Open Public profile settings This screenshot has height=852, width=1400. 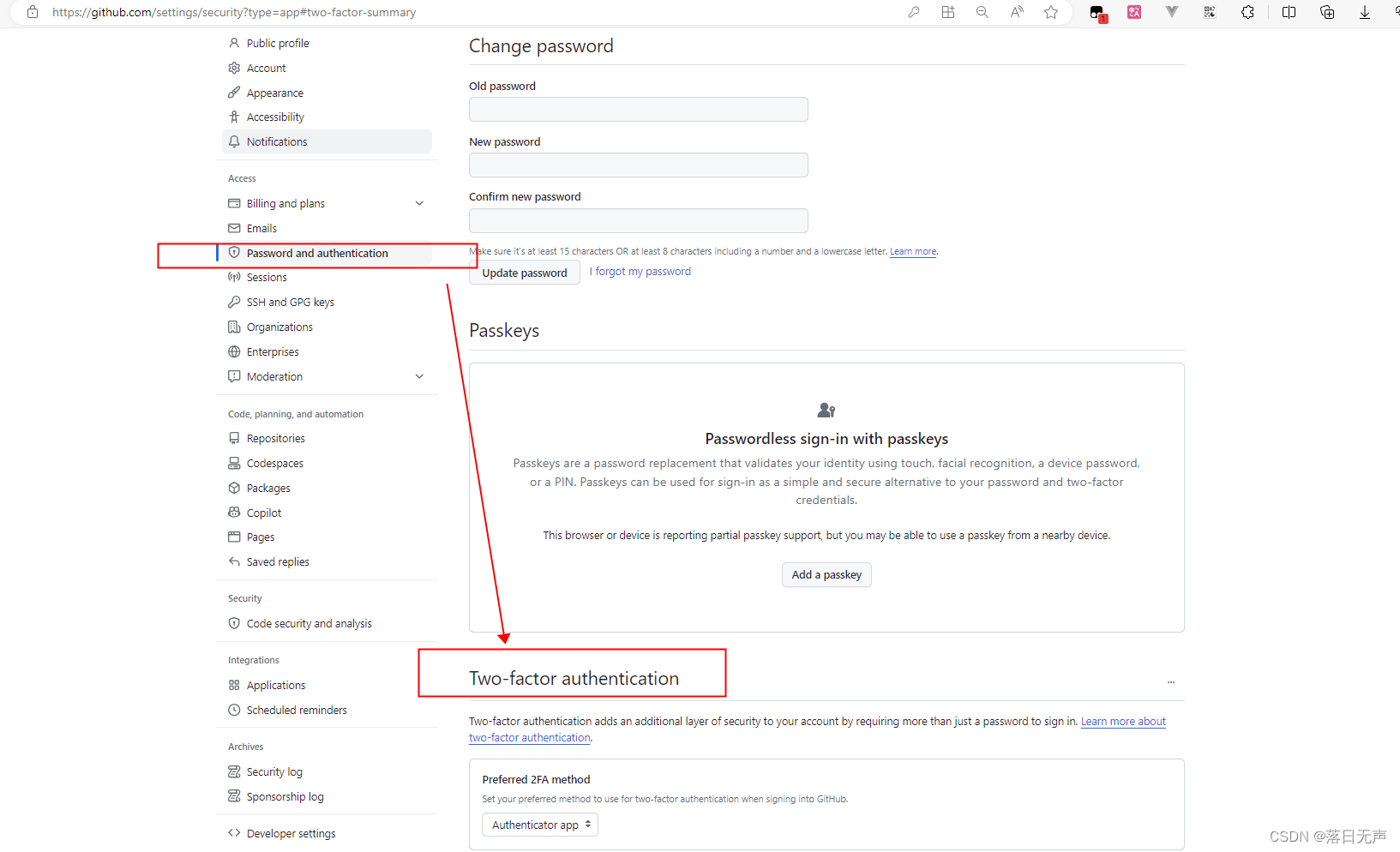pos(278,43)
